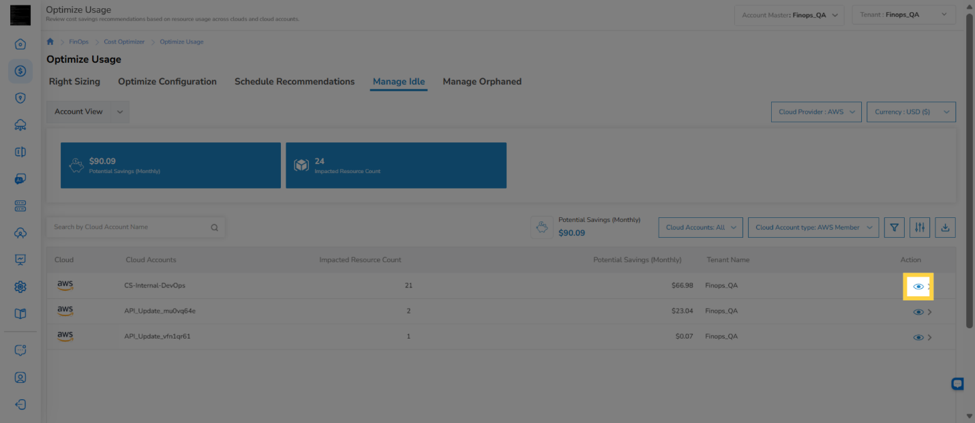Click the Optimize Usage breadcrumb link
The height and width of the screenshot is (423, 975).
[x=182, y=42]
